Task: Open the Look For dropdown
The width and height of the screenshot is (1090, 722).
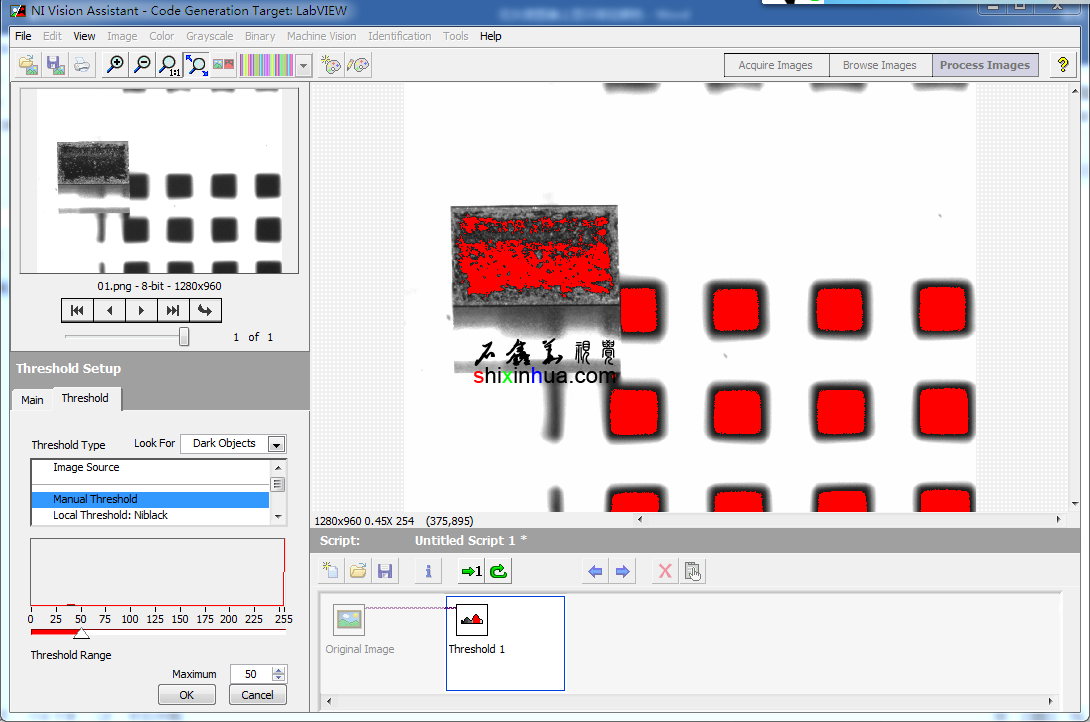Action: point(276,444)
